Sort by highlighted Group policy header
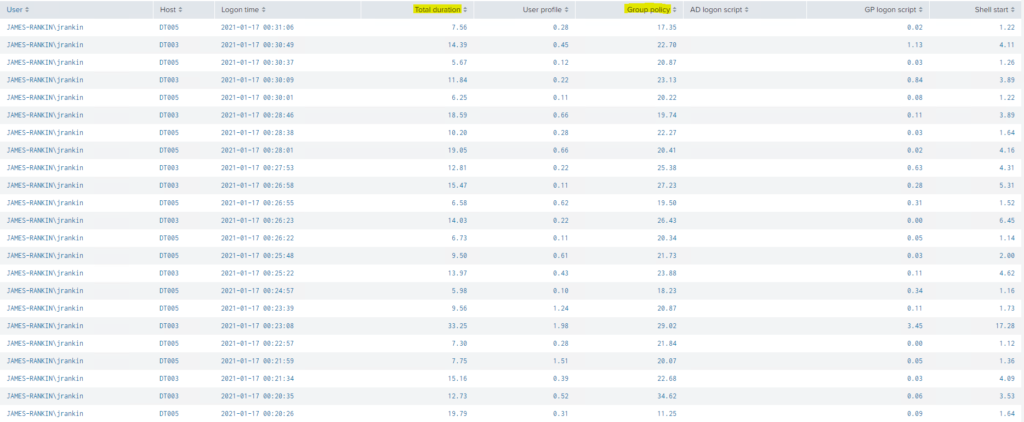 click(651, 10)
